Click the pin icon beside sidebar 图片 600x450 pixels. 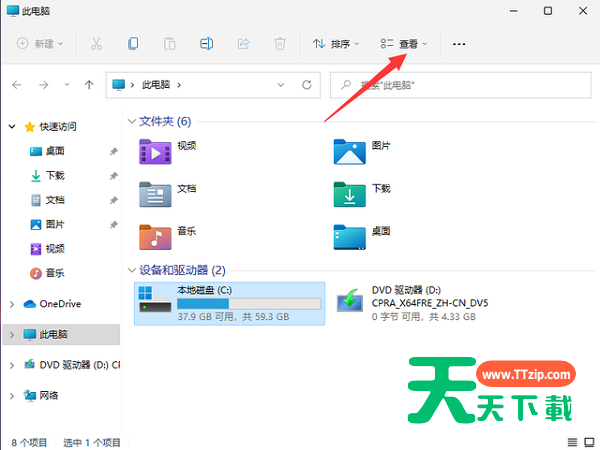pos(114,225)
